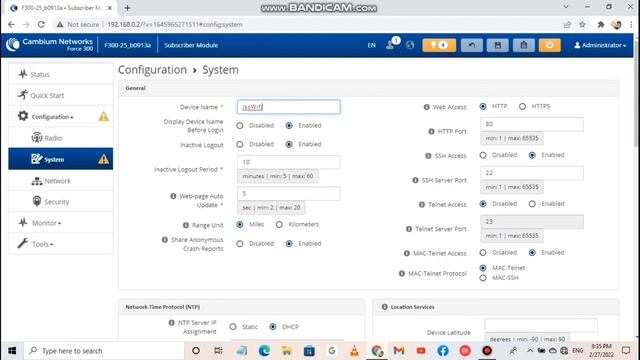Click the Cambium Networks logo

(49, 44)
